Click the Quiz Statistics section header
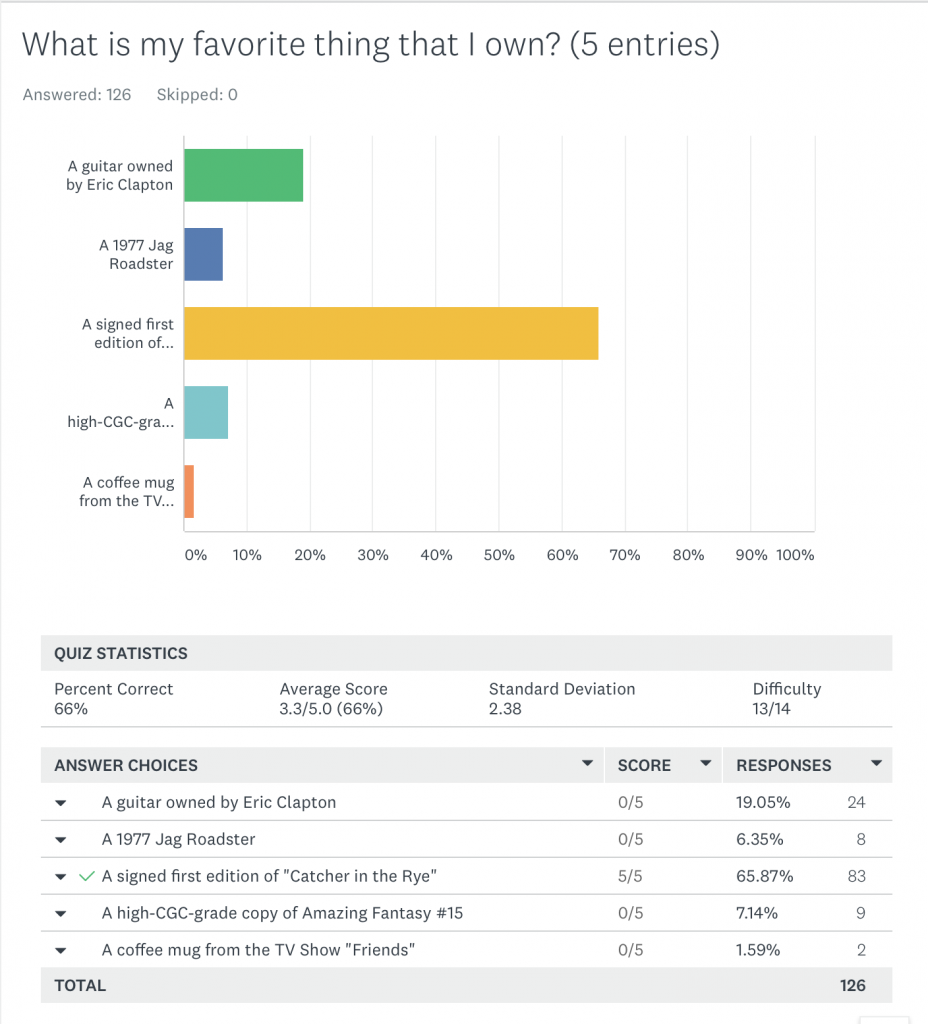 (121, 653)
